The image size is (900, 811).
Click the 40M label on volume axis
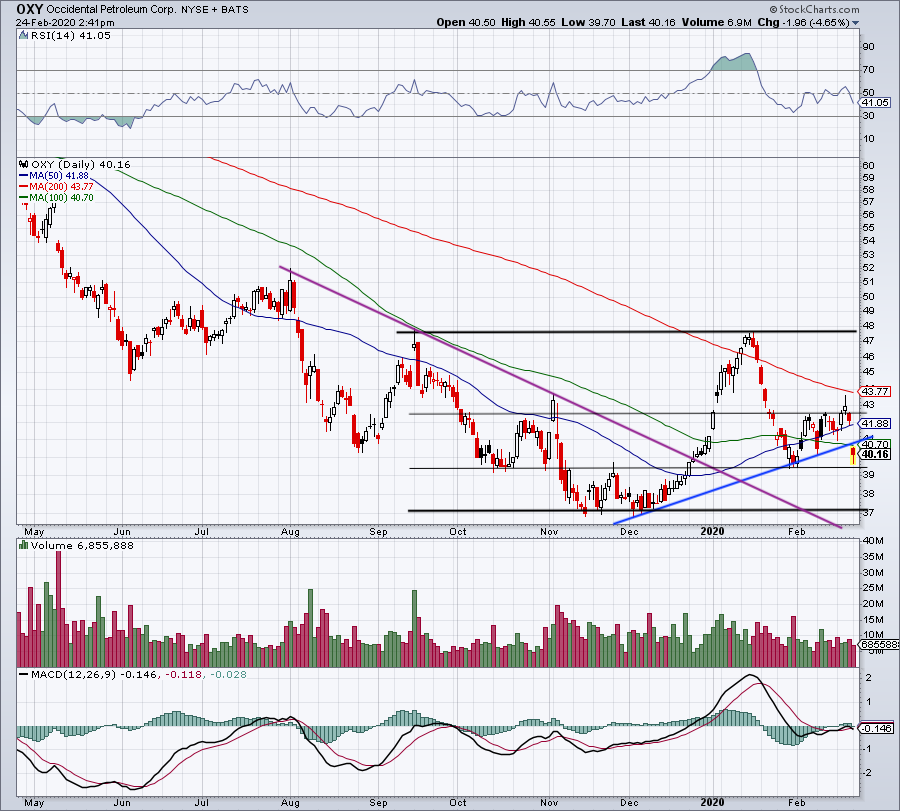(x=872, y=541)
